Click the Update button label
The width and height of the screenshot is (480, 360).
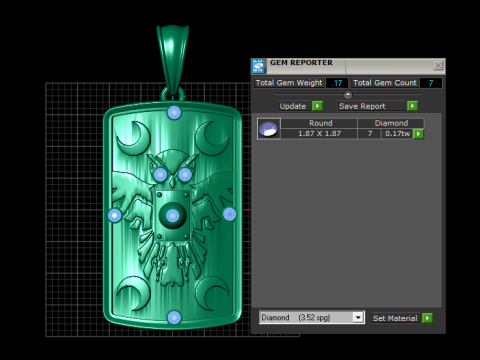[x=293, y=106]
